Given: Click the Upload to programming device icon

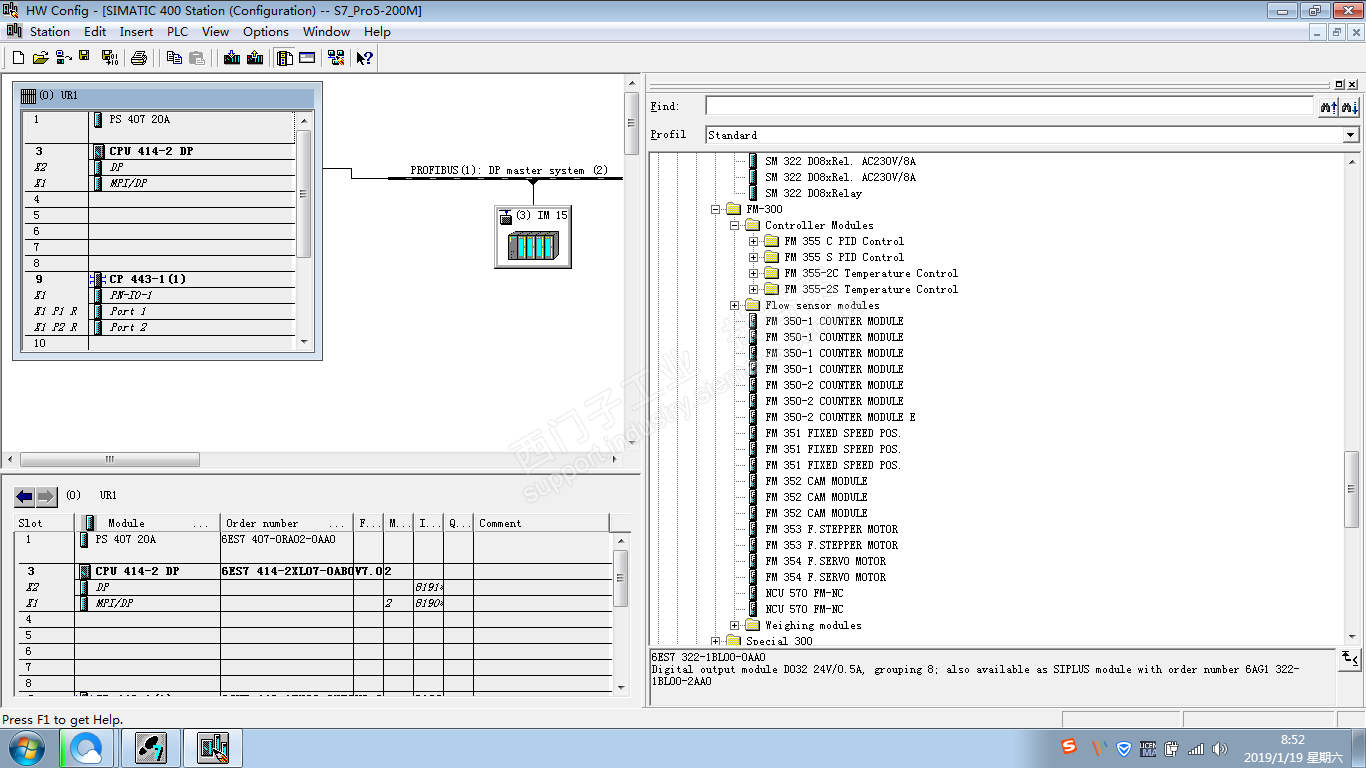Looking at the screenshot, I should pos(255,58).
